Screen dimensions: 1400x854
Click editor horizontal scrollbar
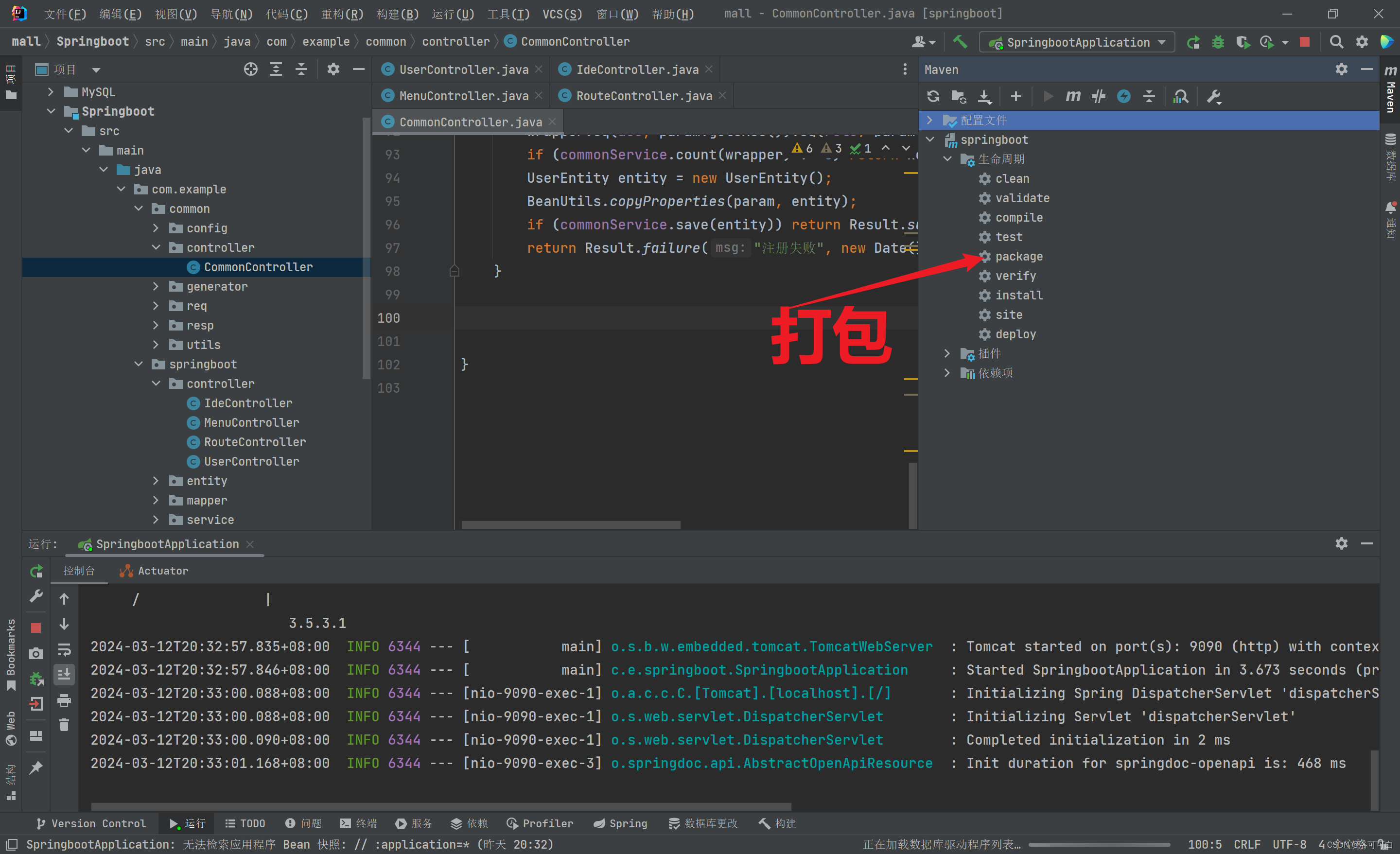click(x=571, y=524)
